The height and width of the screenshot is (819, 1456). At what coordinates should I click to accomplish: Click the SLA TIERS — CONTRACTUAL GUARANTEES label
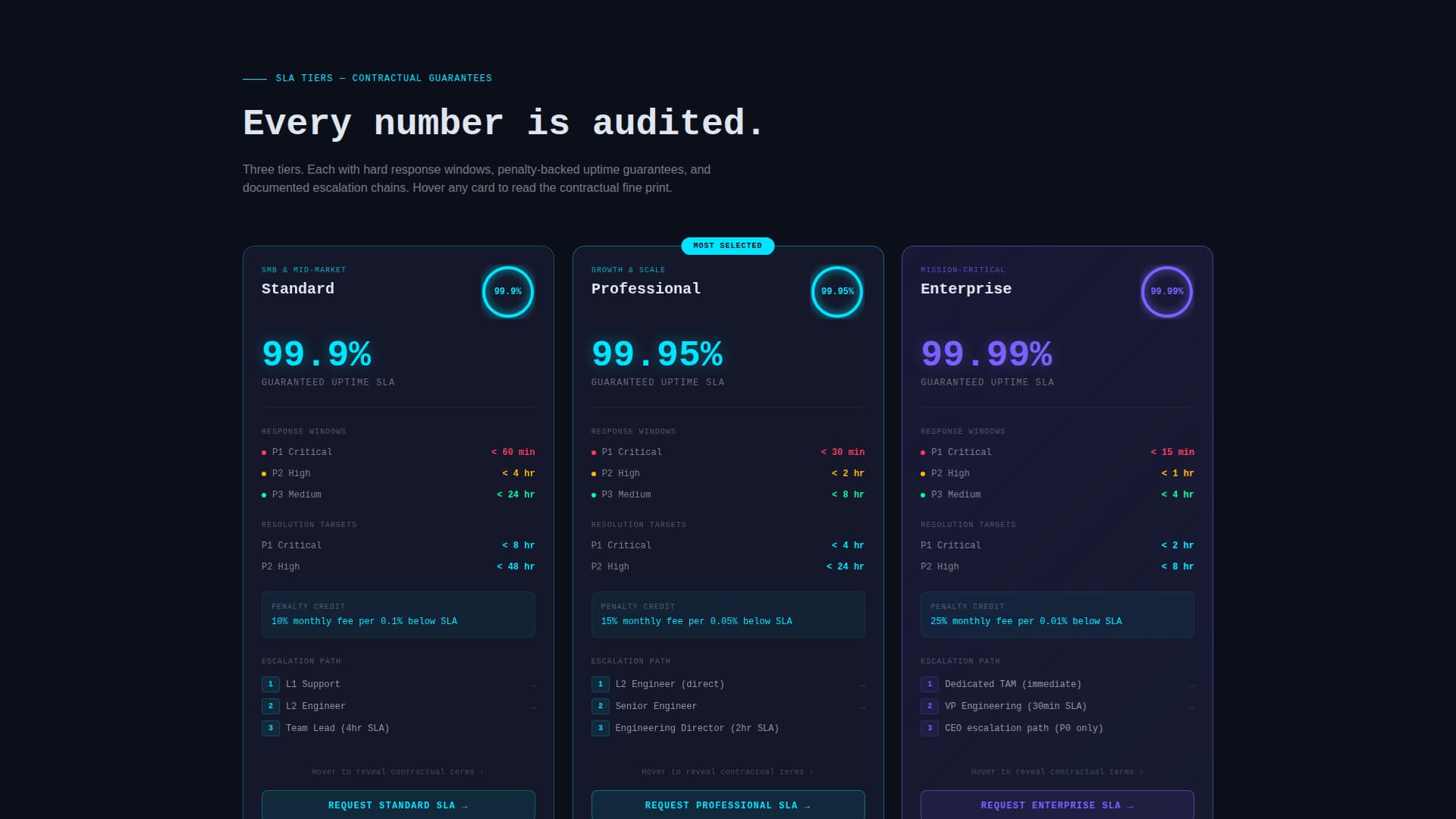pyautogui.click(x=384, y=78)
